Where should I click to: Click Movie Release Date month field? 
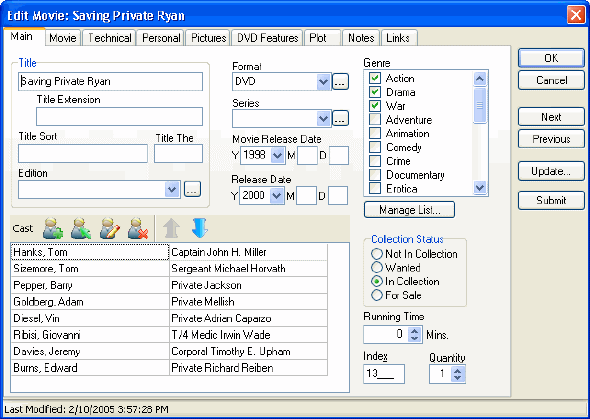pos(307,155)
